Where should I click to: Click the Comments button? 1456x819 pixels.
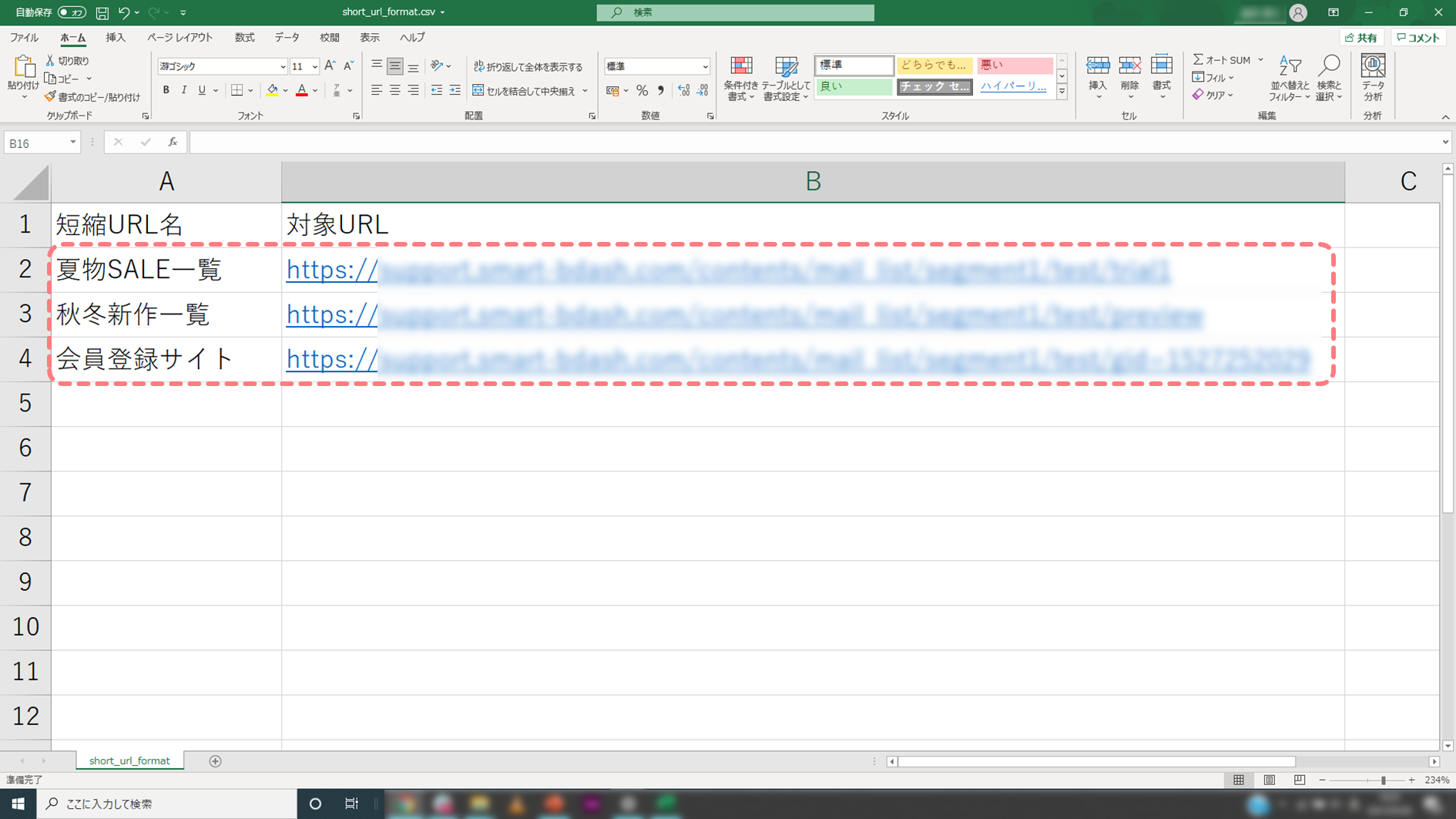(x=1418, y=38)
